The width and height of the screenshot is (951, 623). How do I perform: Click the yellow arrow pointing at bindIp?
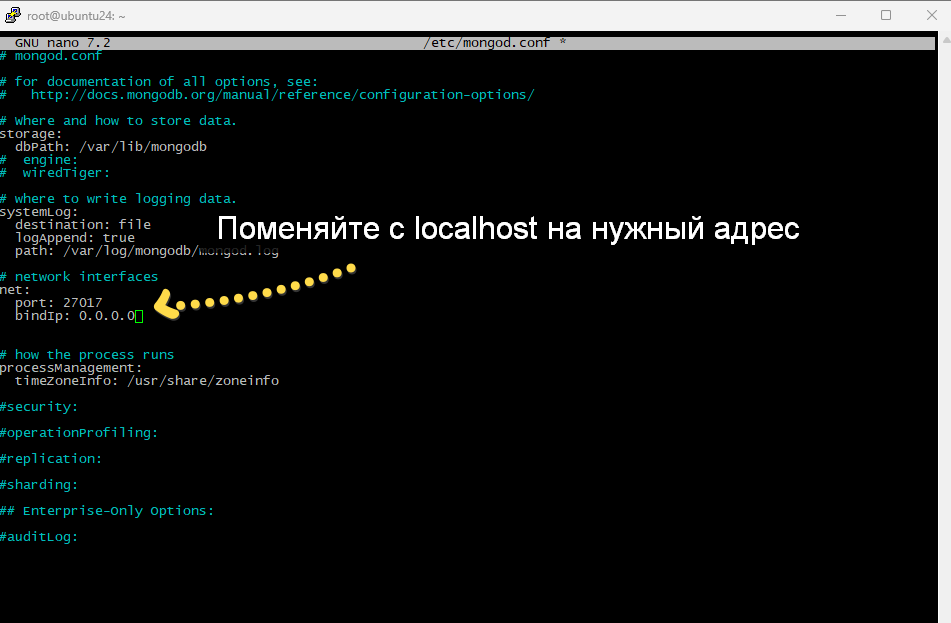pyautogui.click(x=166, y=302)
